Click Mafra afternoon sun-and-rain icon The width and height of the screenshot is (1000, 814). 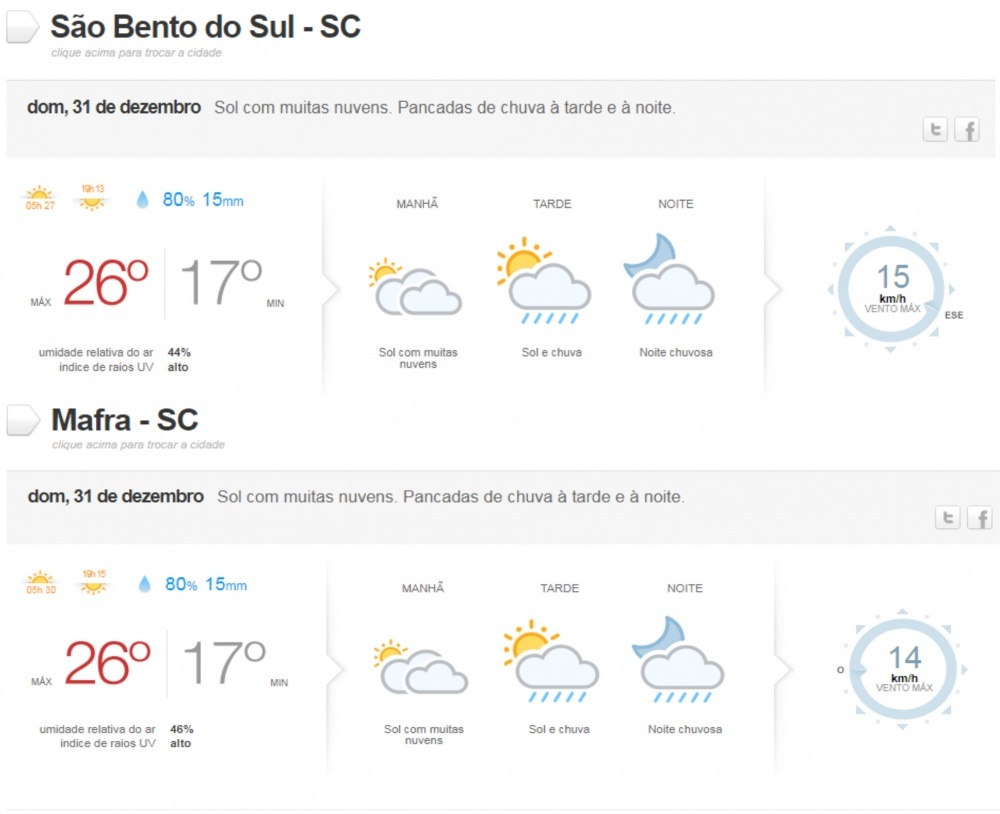550,662
